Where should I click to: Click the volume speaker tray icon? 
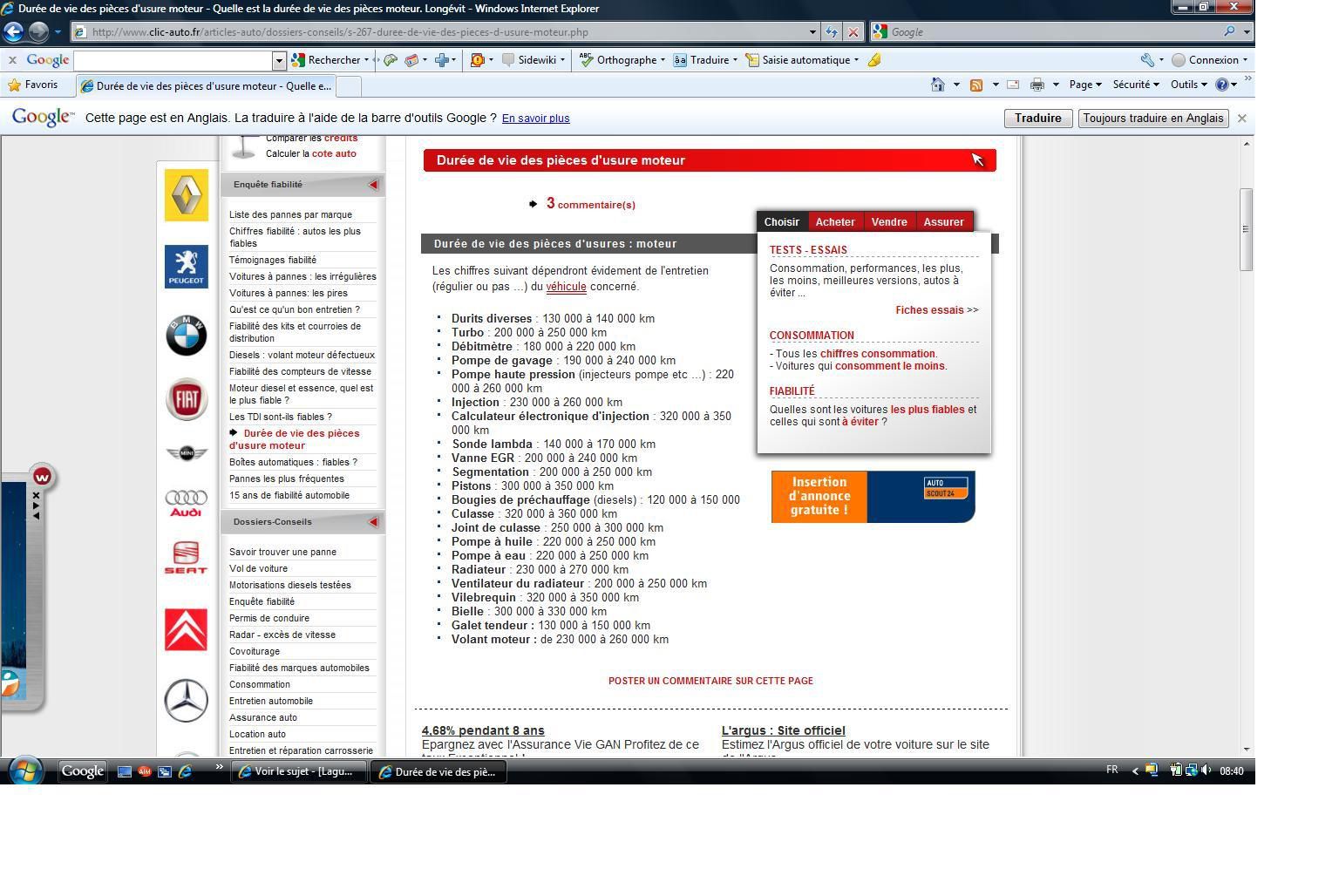[1206, 770]
